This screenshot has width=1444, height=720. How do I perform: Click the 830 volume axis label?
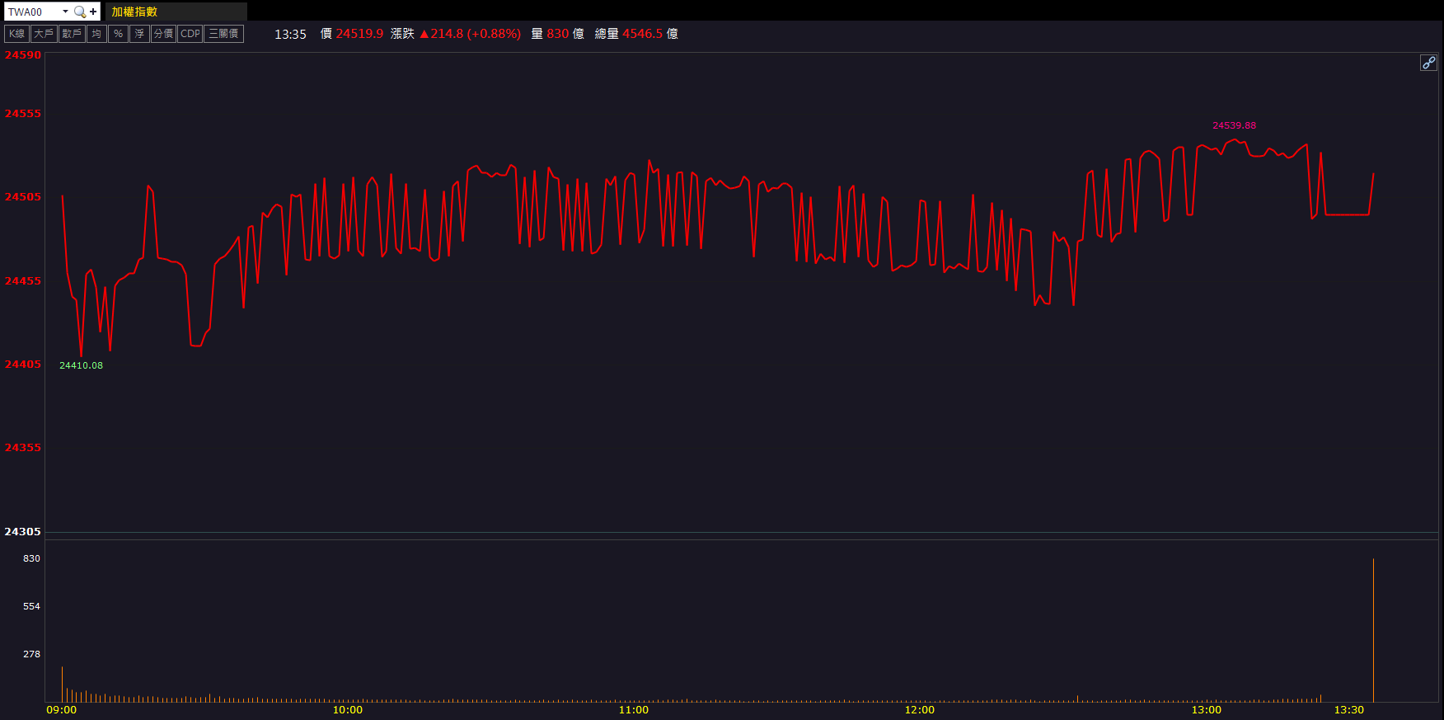coord(31,559)
